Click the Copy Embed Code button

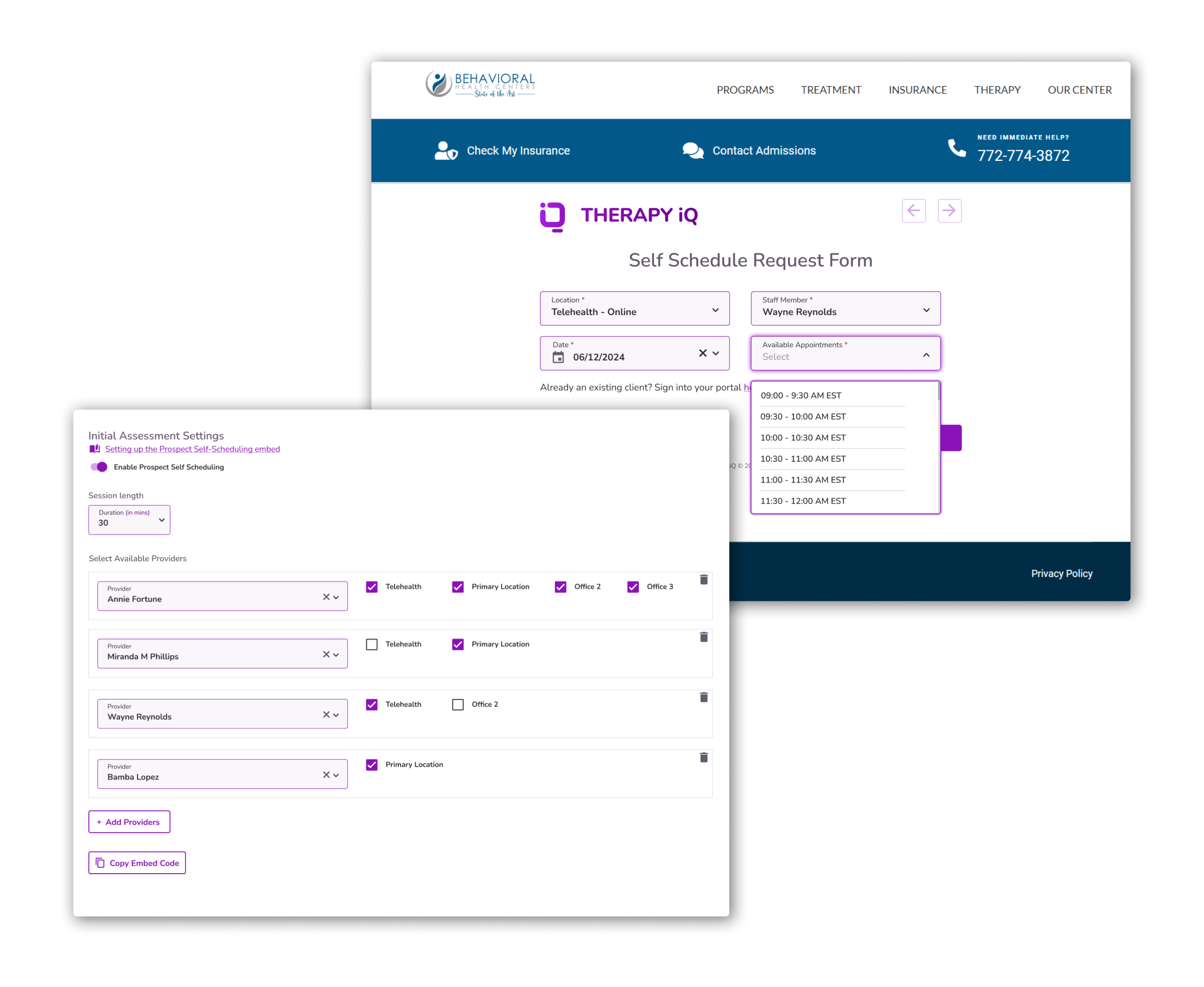click(x=137, y=863)
